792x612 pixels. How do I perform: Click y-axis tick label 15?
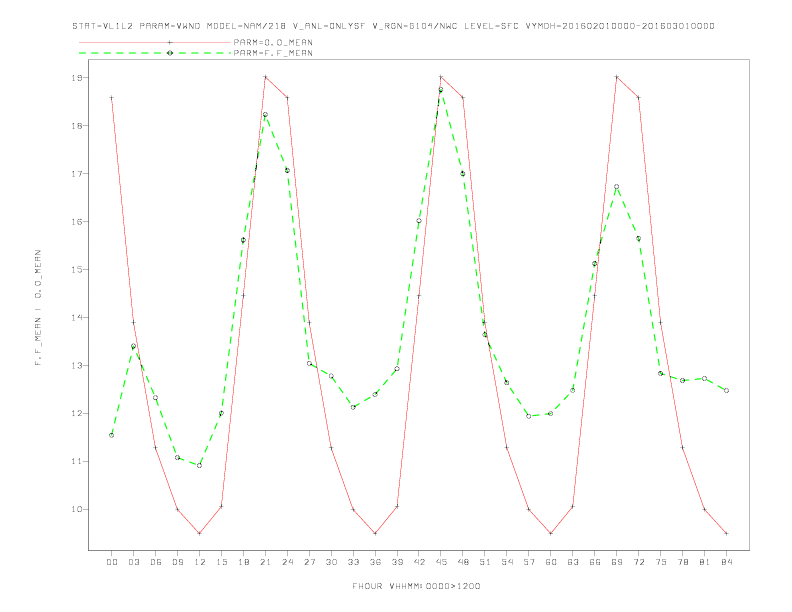[76, 270]
